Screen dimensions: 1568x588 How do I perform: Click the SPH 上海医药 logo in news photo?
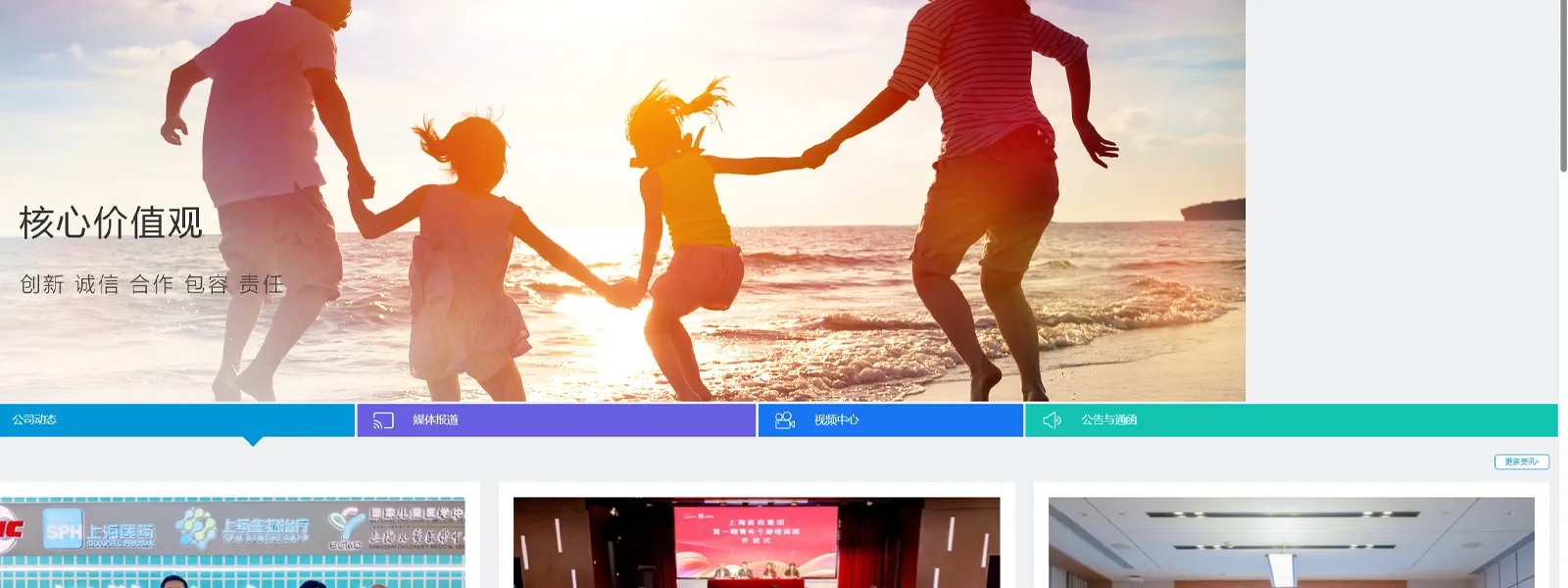click(99, 532)
